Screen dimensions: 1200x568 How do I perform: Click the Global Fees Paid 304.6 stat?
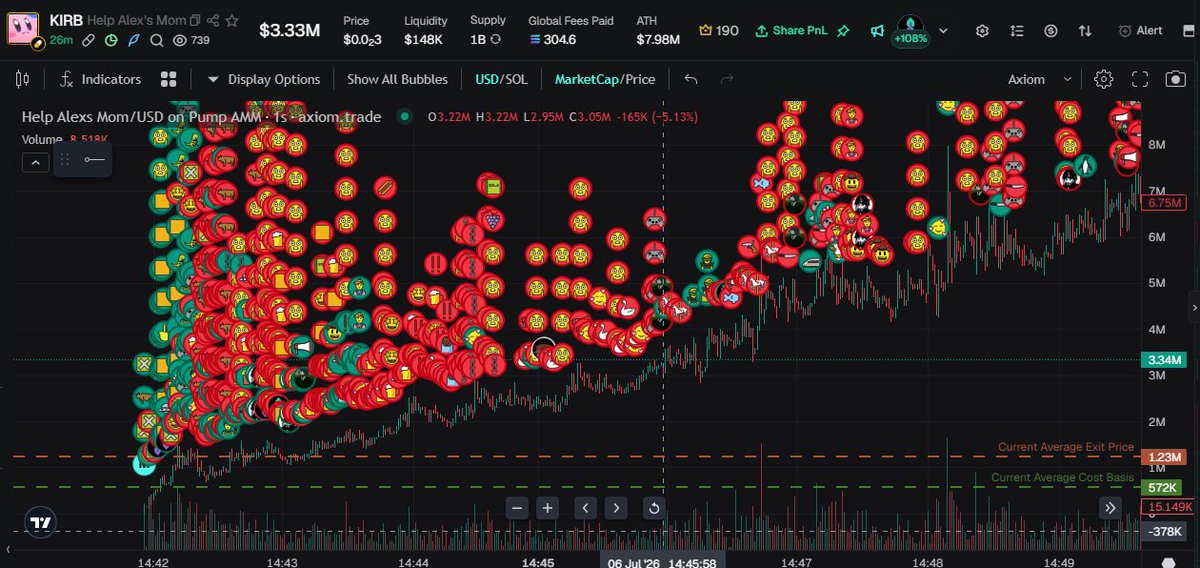point(571,31)
